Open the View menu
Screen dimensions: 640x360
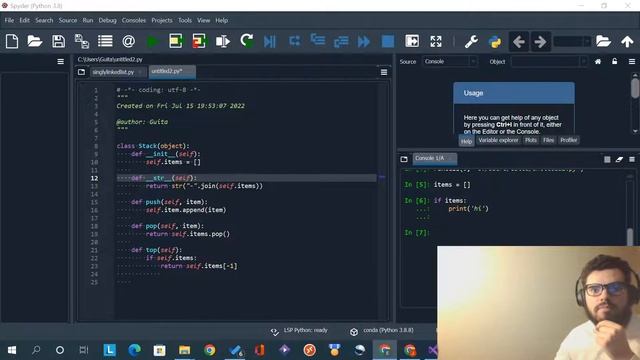coord(203,20)
